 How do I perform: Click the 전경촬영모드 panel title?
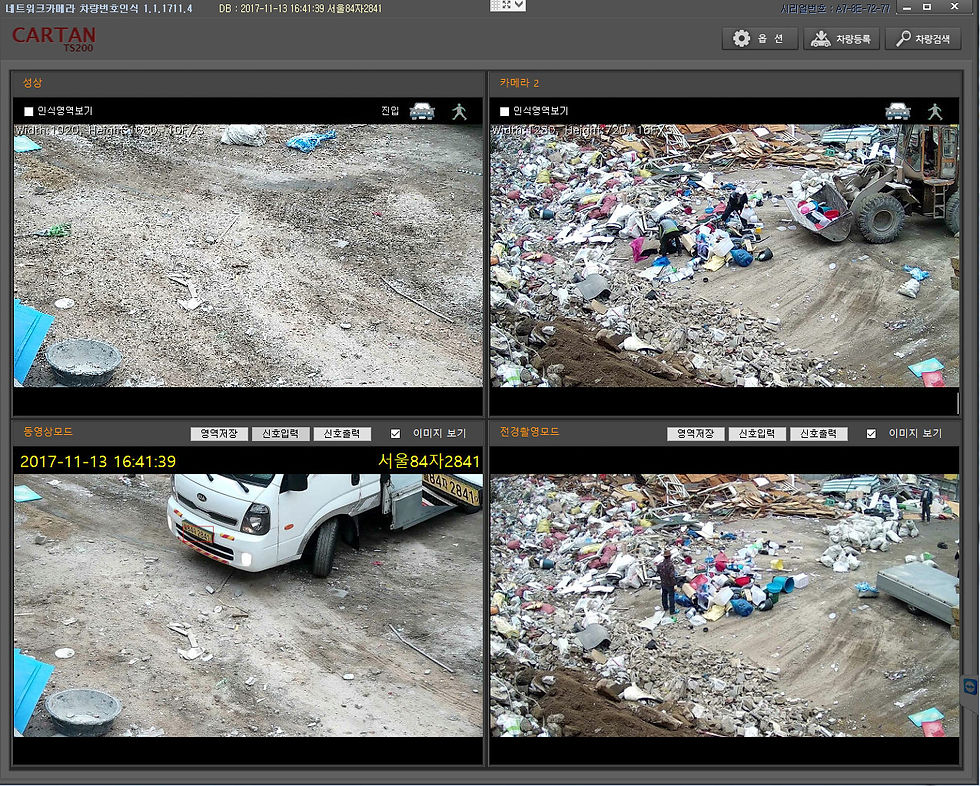529,432
